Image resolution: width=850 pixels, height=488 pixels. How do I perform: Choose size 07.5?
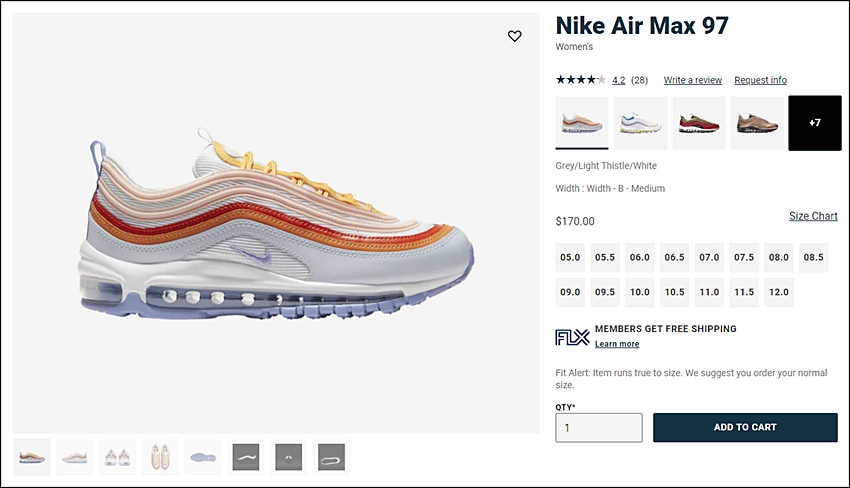tap(744, 258)
